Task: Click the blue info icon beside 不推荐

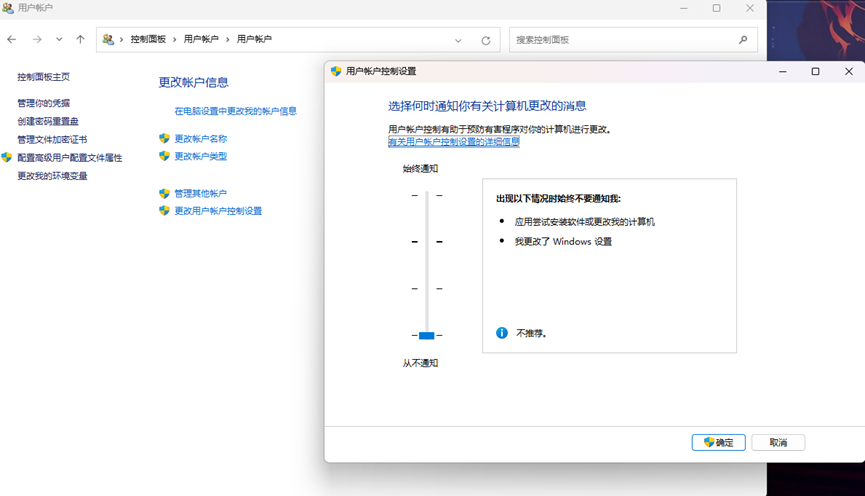Action: [502, 333]
